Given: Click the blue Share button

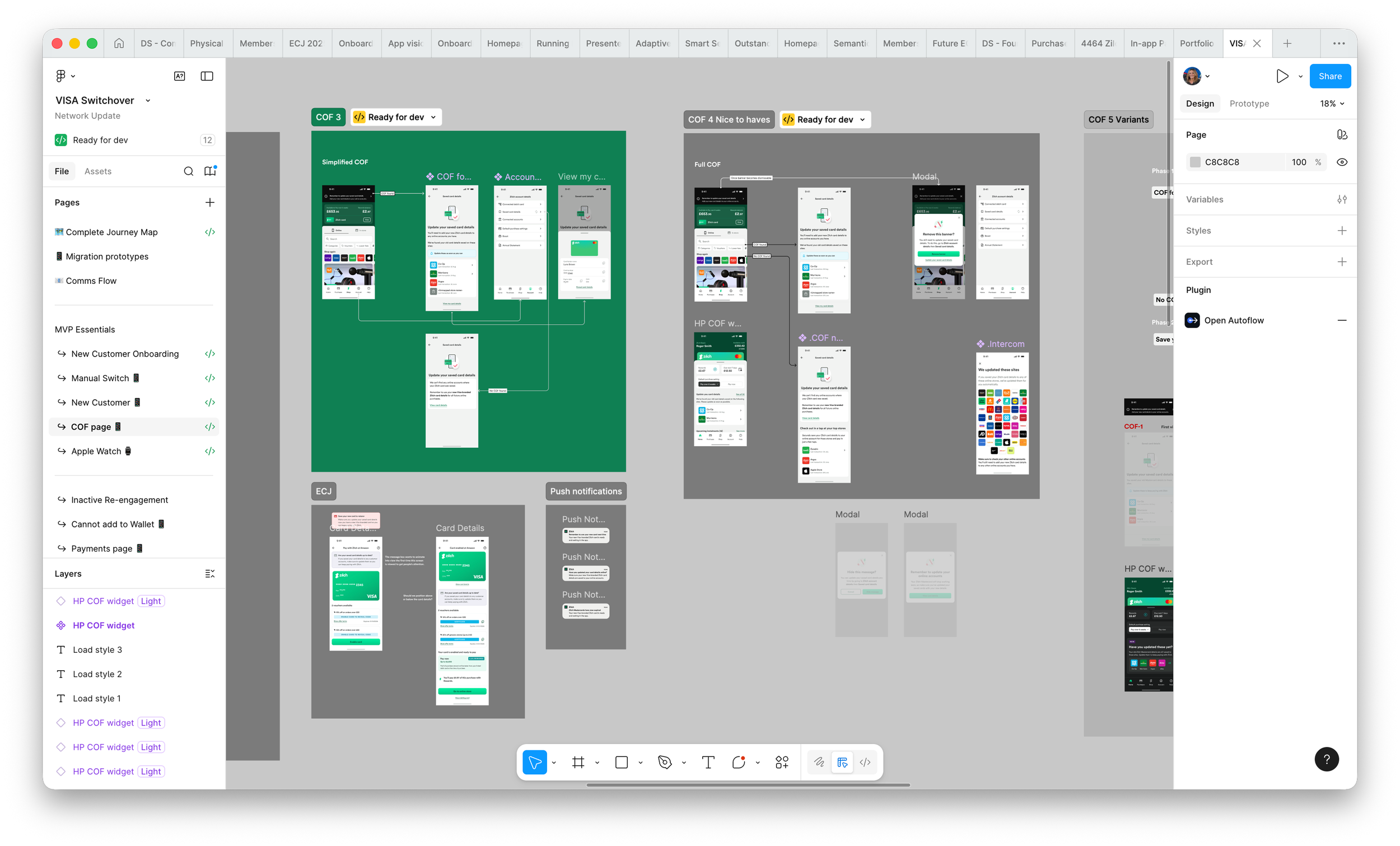Looking at the screenshot, I should (x=1329, y=76).
